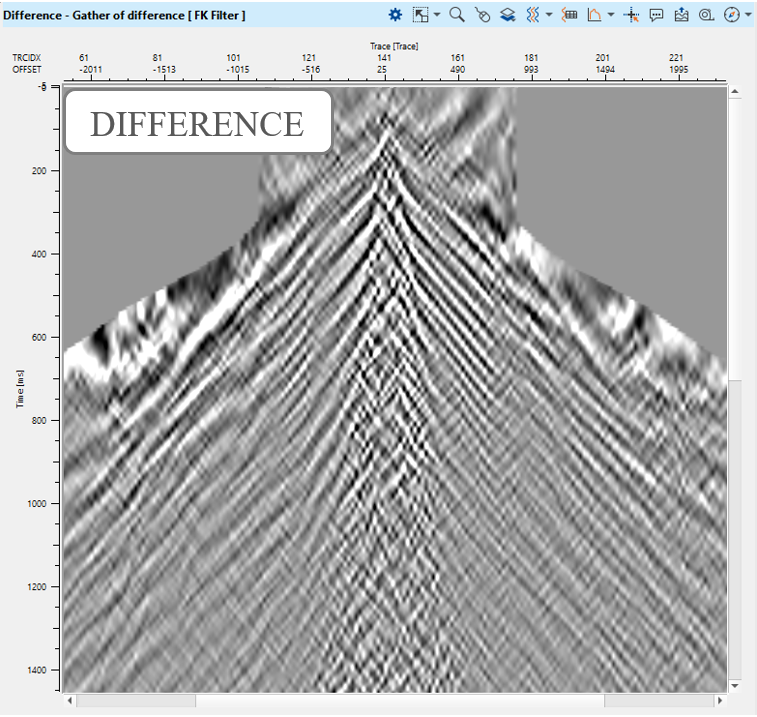The width and height of the screenshot is (757, 717).
Task: Open the trace header table icon
Action: coord(569,15)
